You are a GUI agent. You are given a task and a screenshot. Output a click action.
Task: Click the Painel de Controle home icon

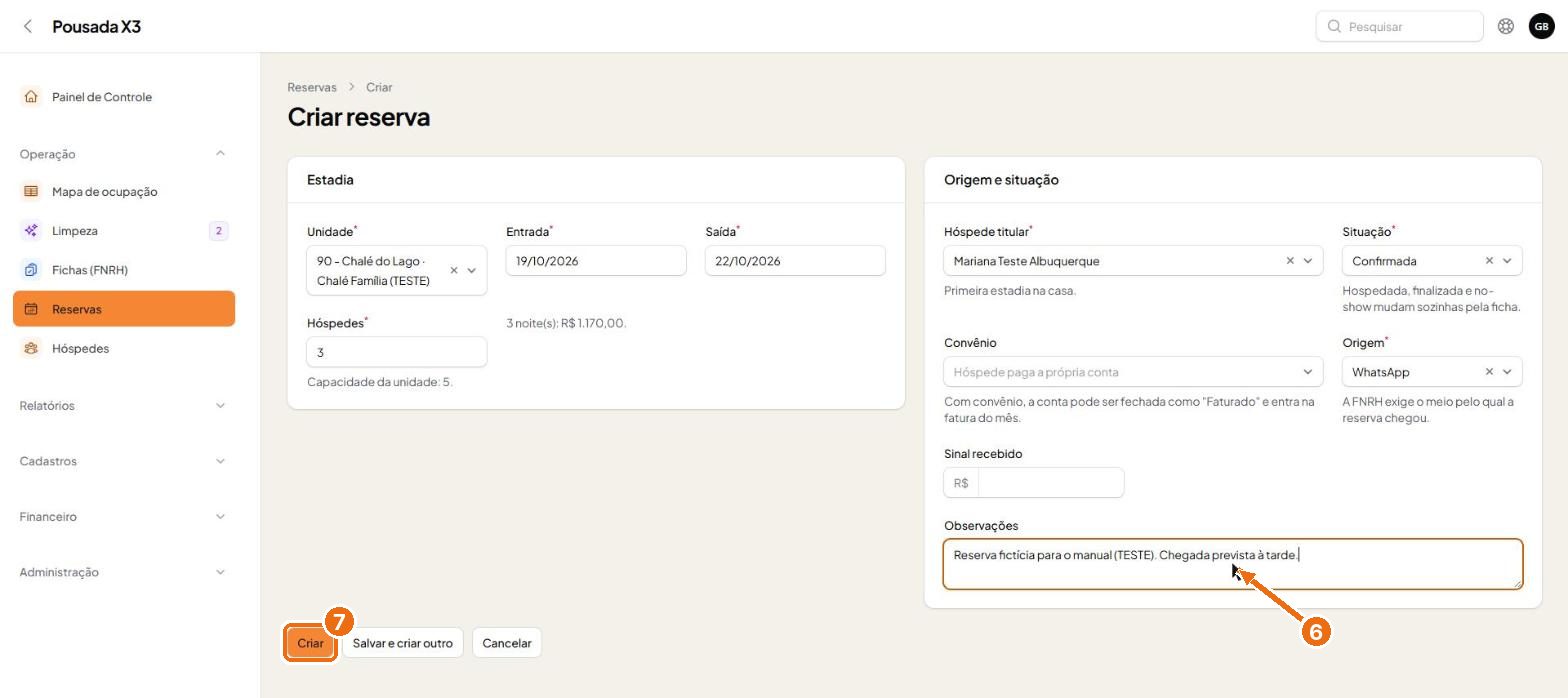pyautogui.click(x=31, y=97)
